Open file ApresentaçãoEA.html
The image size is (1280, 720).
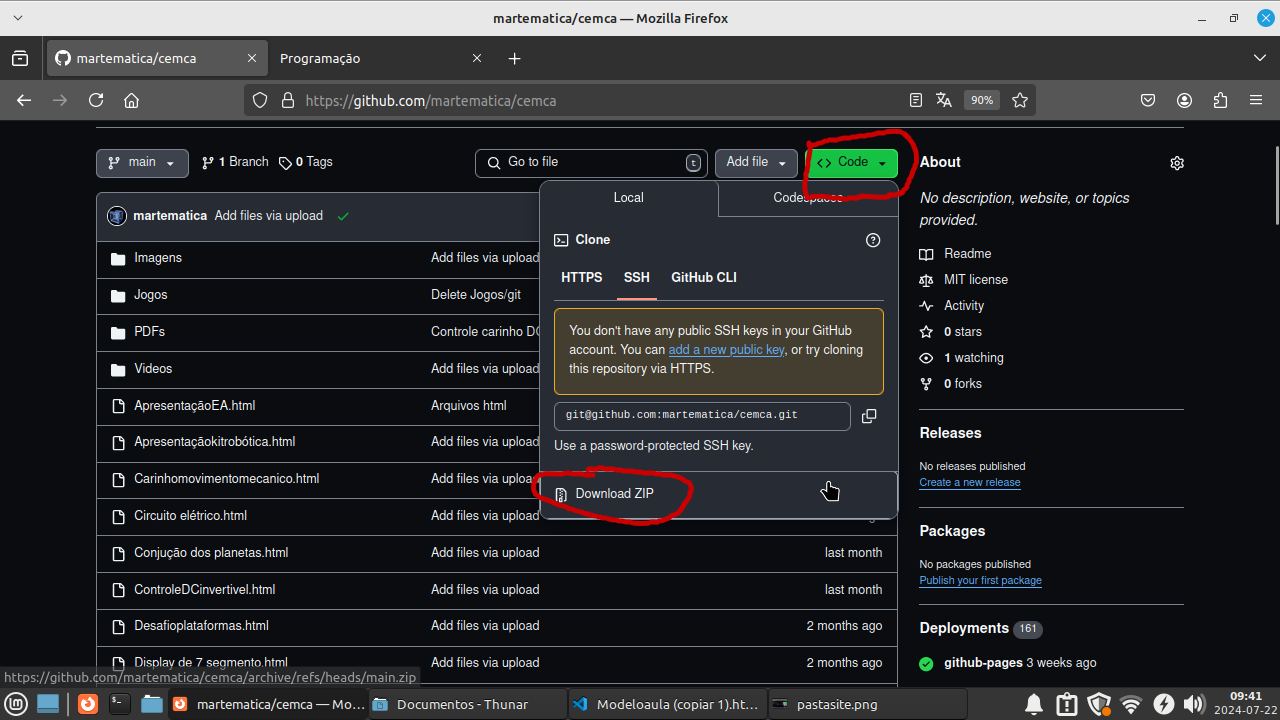pyautogui.click(x=195, y=406)
